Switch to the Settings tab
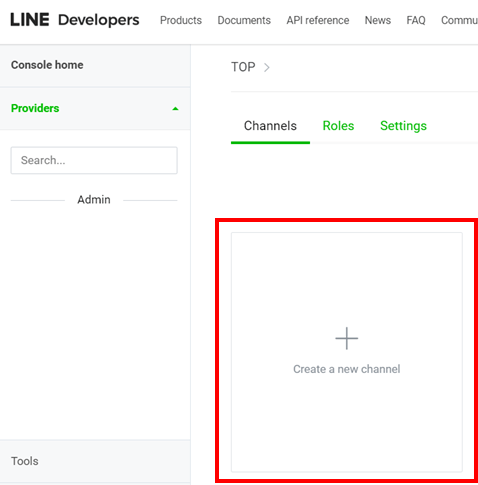Image resolution: width=478 pixels, height=485 pixels. click(x=403, y=126)
